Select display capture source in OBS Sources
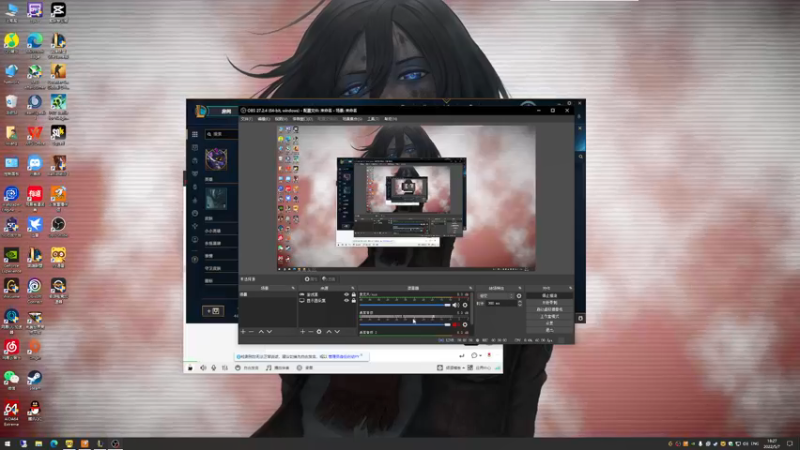The width and height of the screenshot is (800, 450). tap(327, 301)
